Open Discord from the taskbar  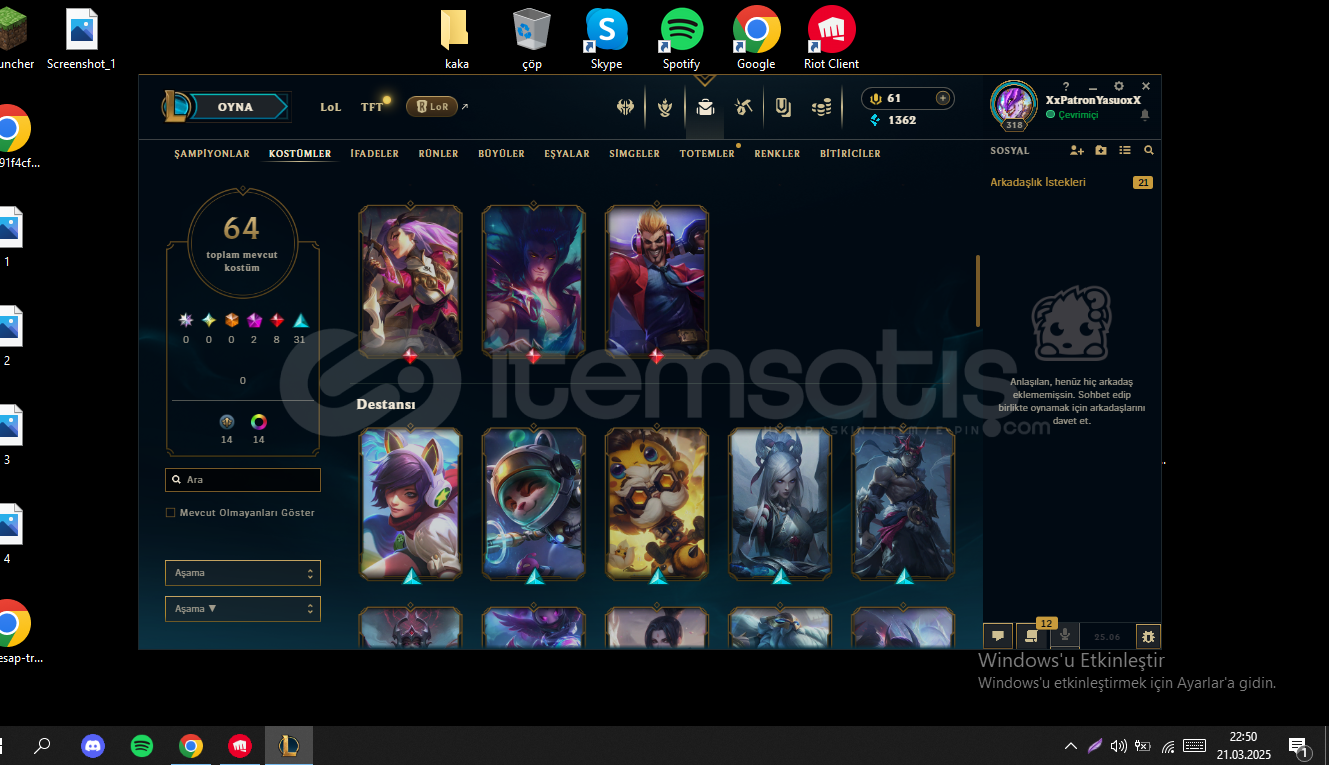[x=93, y=746]
